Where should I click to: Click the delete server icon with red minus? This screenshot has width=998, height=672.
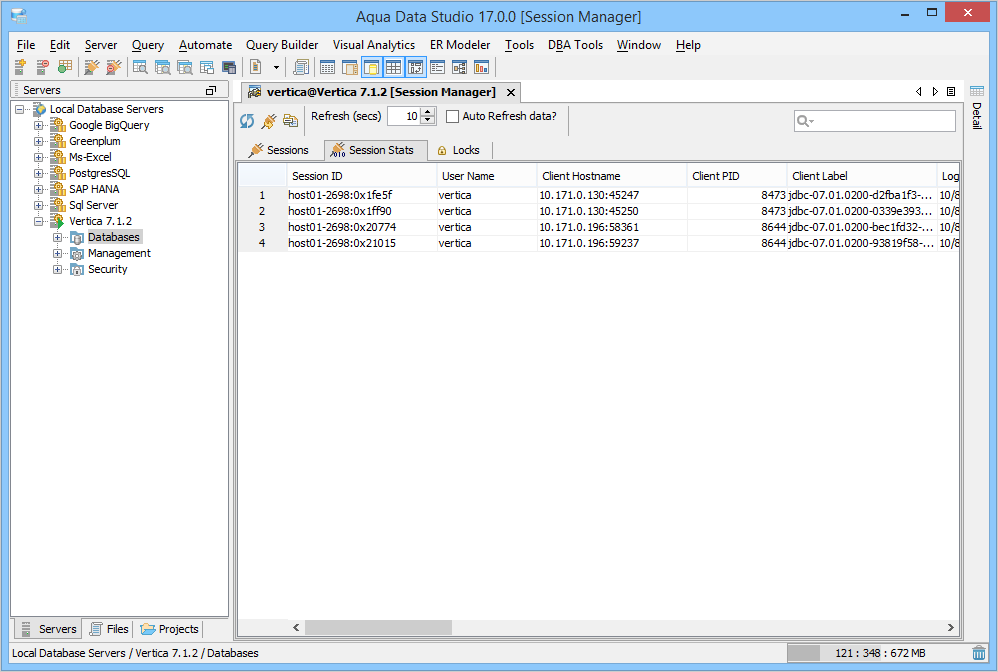click(x=43, y=67)
